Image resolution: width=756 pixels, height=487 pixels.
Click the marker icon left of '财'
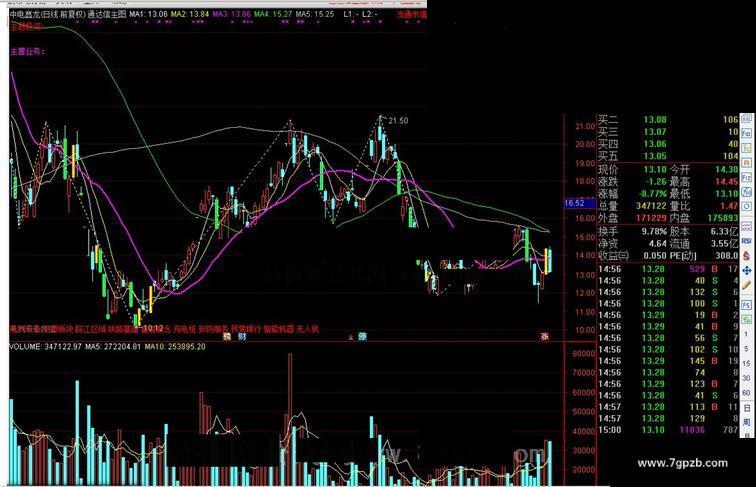(227, 337)
